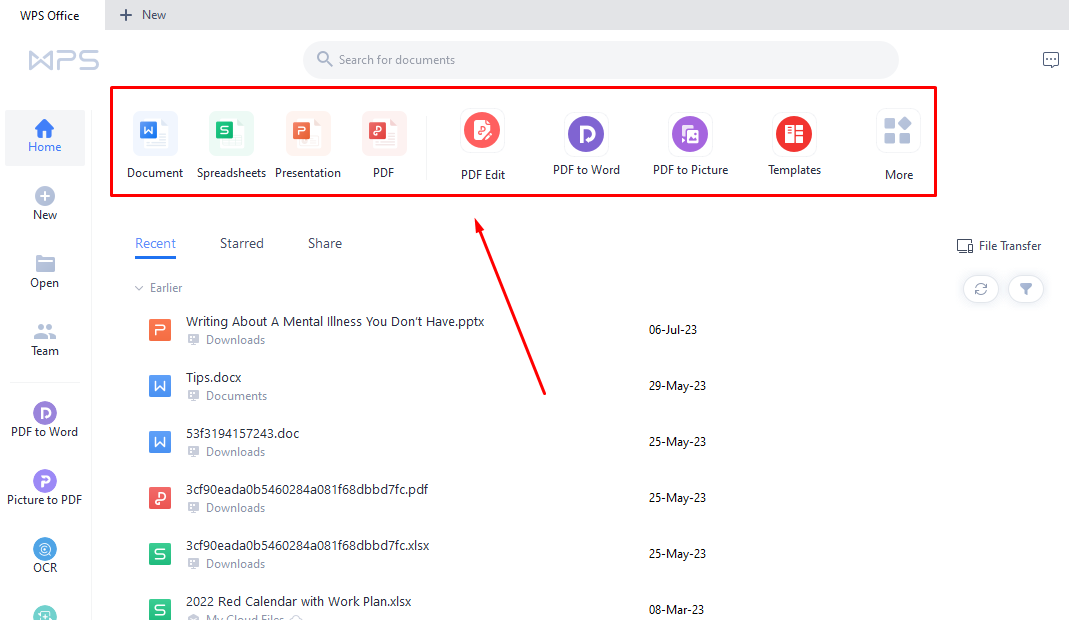Viewport: 1069px width, 620px height.
Task: Collapse the Earlier section chevron
Action: pyautogui.click(x=139, y=288)
